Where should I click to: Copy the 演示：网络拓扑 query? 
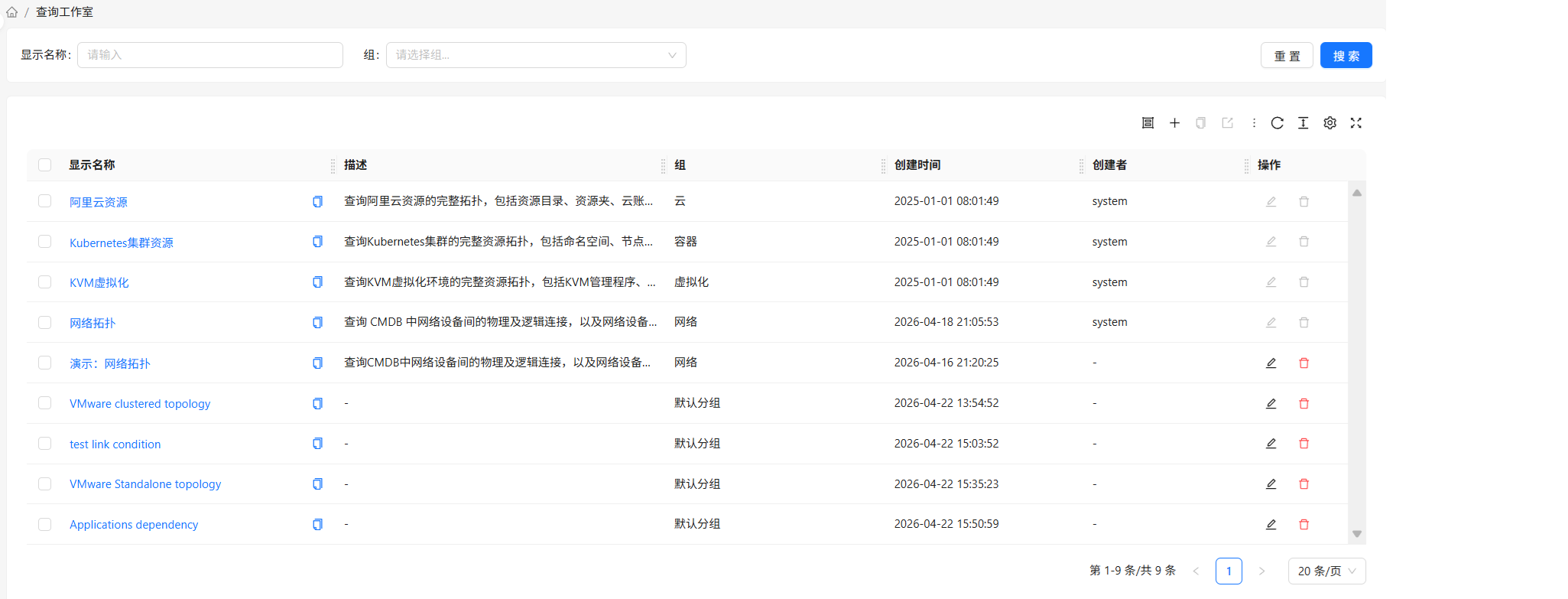[317, 363]
